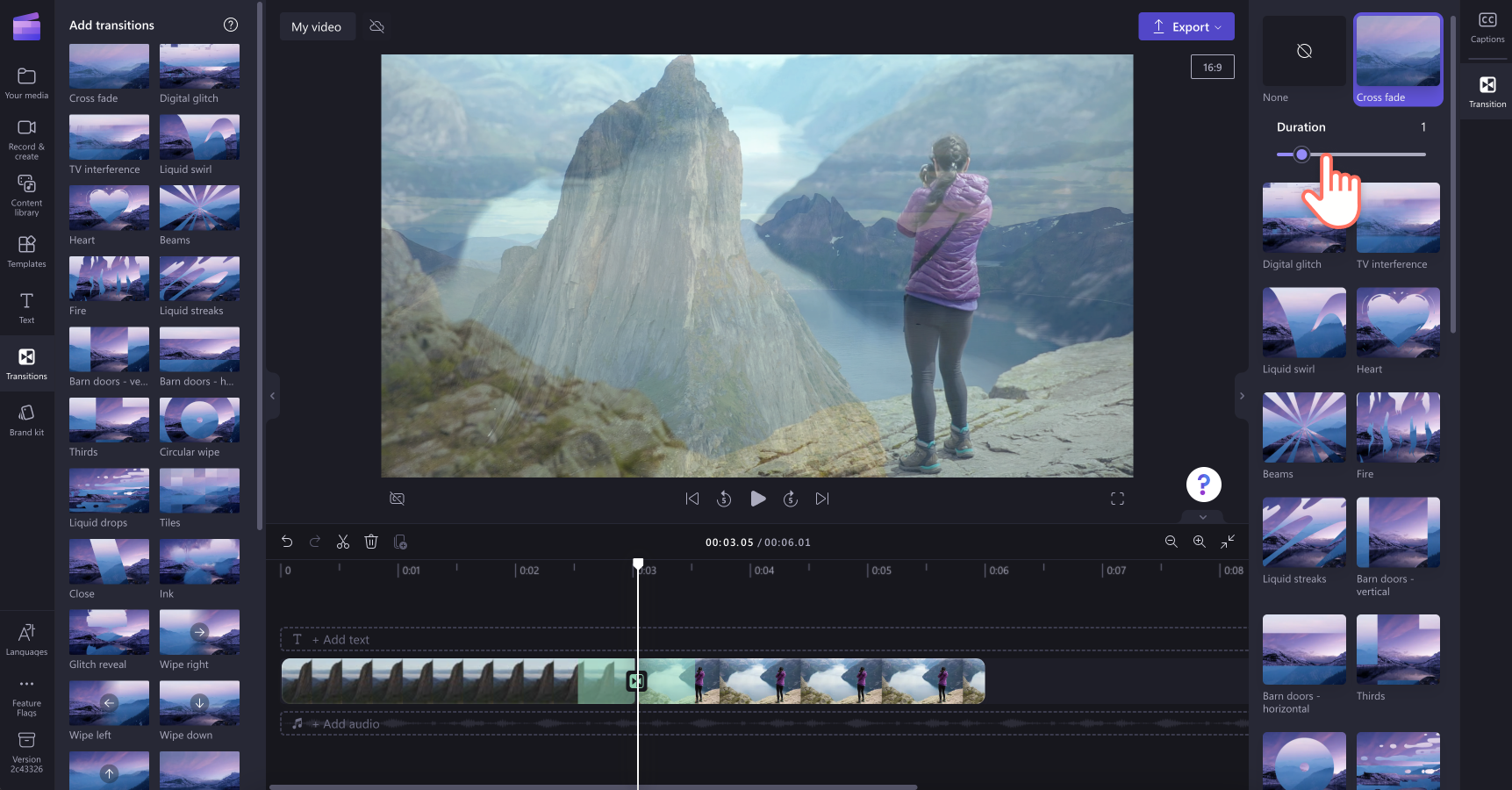Image resolution: width=1512 pixels, height=790 pixels.
Task: Click the timeline horizontal scrollbar
Action: pos(593,786)
